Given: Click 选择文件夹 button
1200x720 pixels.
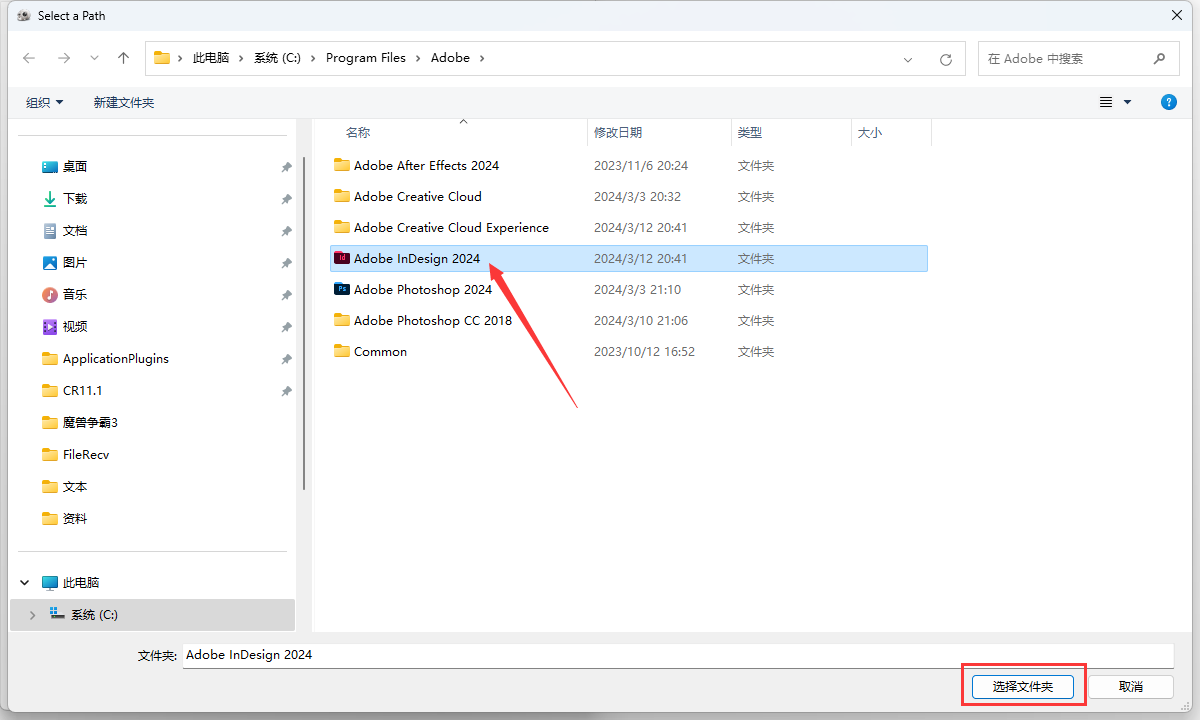Looking at the screenshot, I should coord(1023,687).
